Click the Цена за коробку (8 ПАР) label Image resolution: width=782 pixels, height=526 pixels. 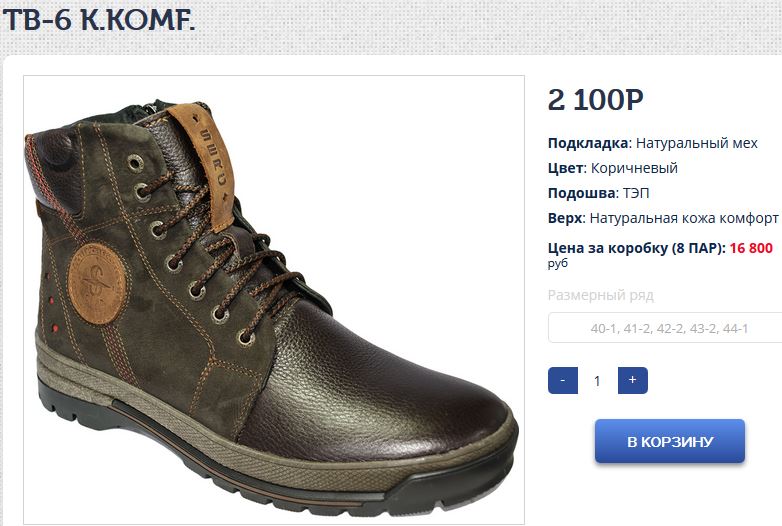[635, 248]
